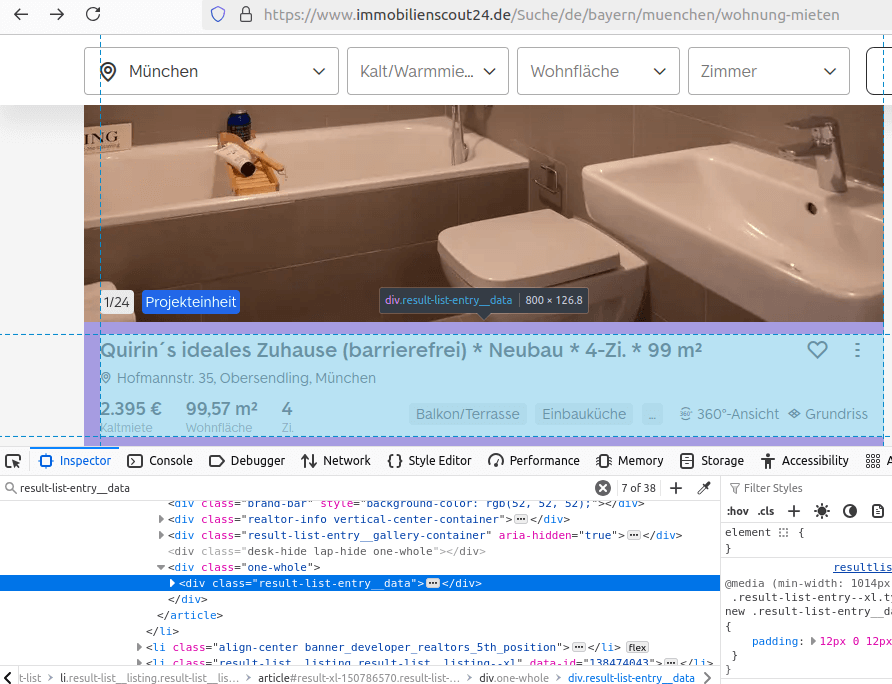
Task: Navigate breadcrumbs right with arrow
Action: [x=708, y=678]
